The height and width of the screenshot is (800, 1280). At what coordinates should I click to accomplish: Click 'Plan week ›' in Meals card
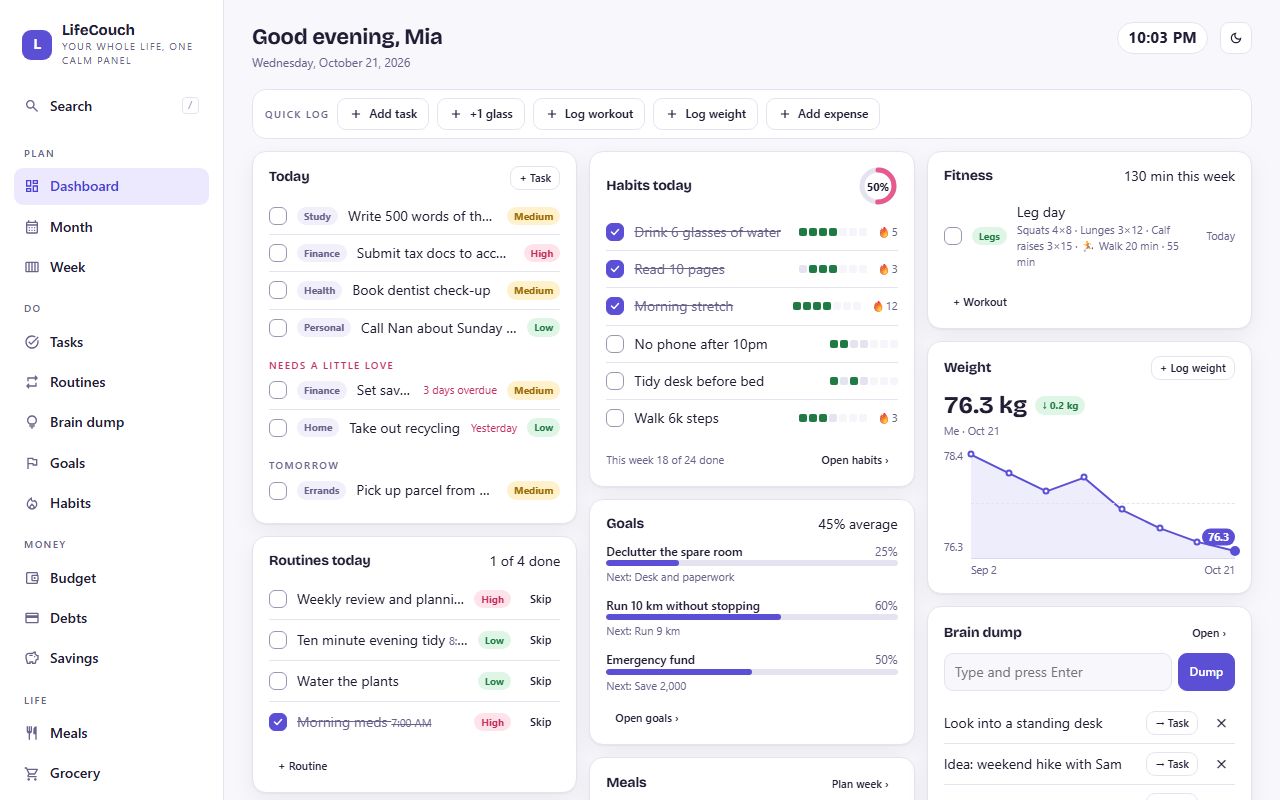[x=860, y=784]
